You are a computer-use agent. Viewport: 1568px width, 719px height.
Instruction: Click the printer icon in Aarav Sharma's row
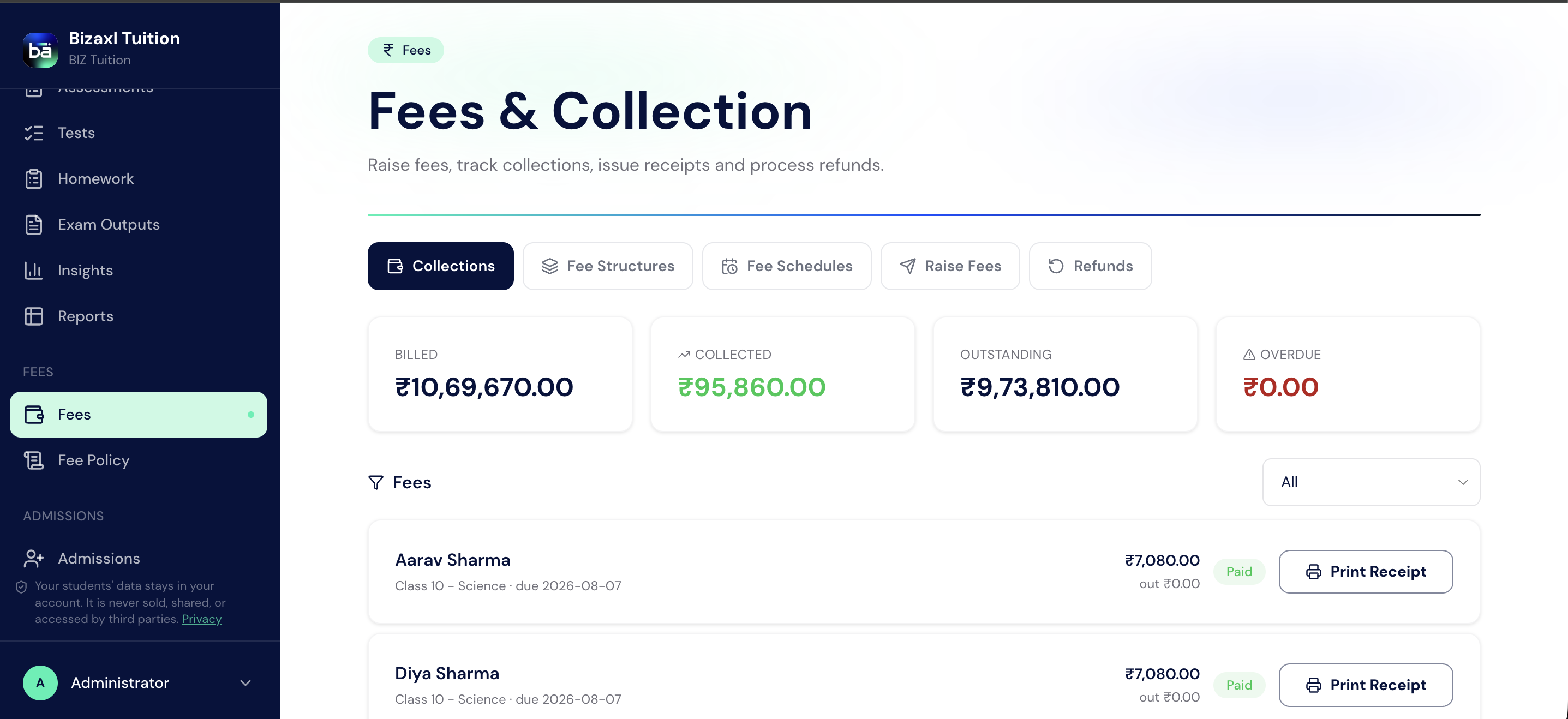(1314, 572)
